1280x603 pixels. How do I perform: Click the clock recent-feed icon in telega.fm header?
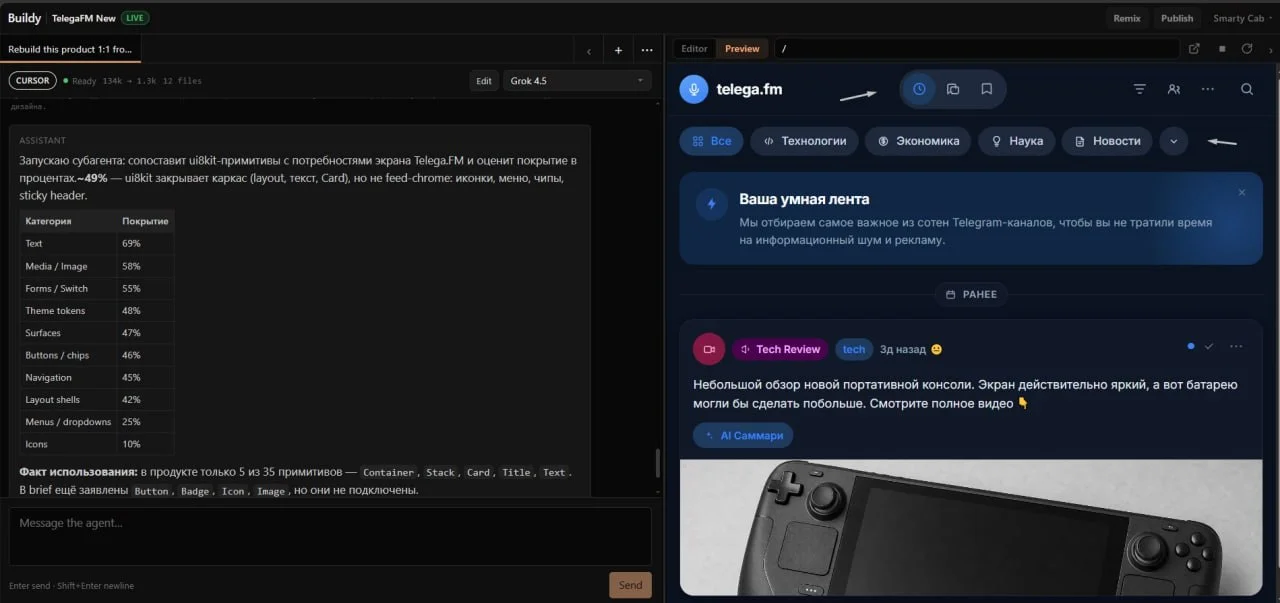coord(919,89)
